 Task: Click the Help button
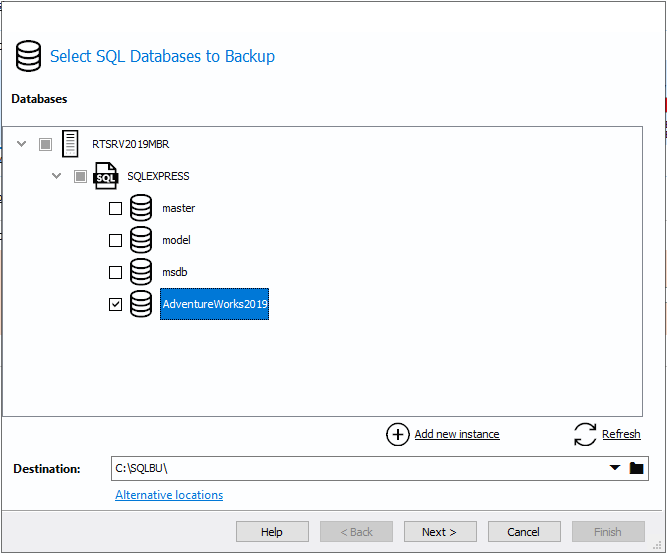click(272, 532)
